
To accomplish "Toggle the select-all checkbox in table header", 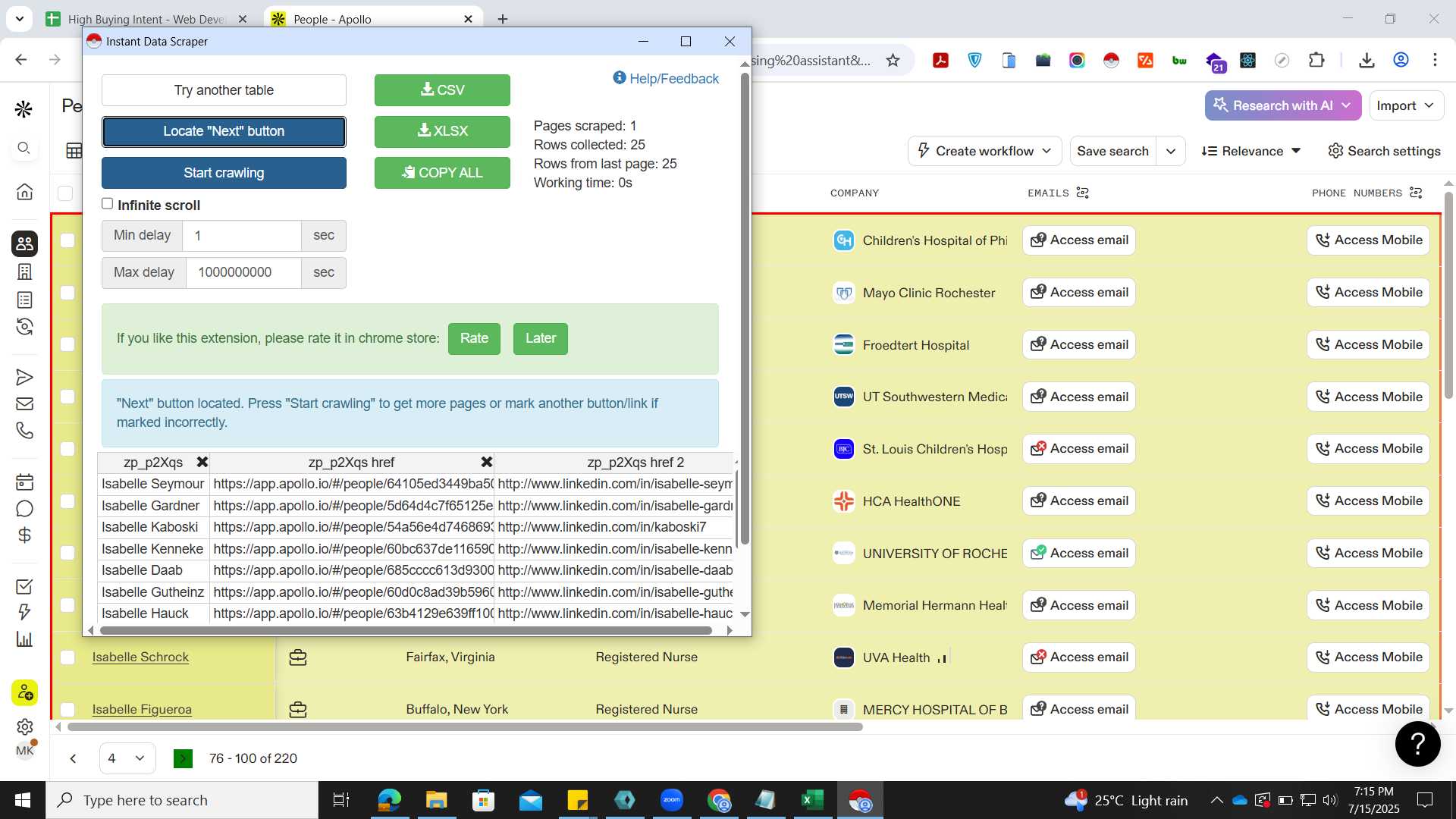I will [66, 193].
